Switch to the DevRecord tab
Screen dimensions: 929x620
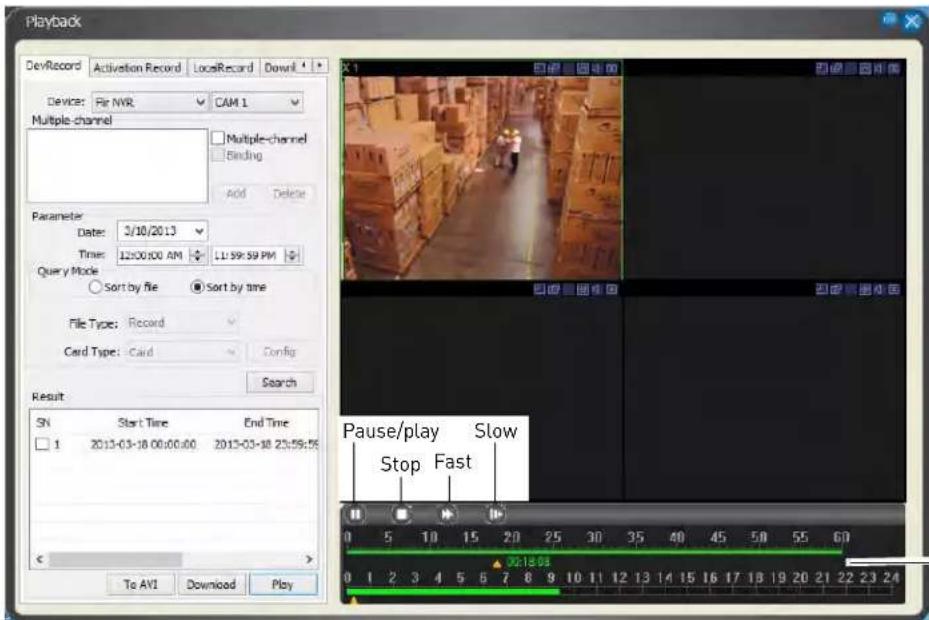tap(53, 66)
